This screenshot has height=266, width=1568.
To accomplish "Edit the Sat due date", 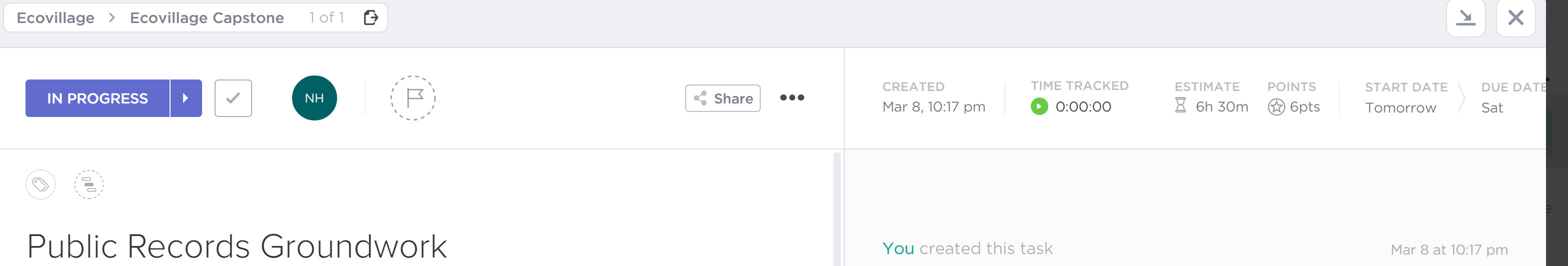I will coord(1492,107).
